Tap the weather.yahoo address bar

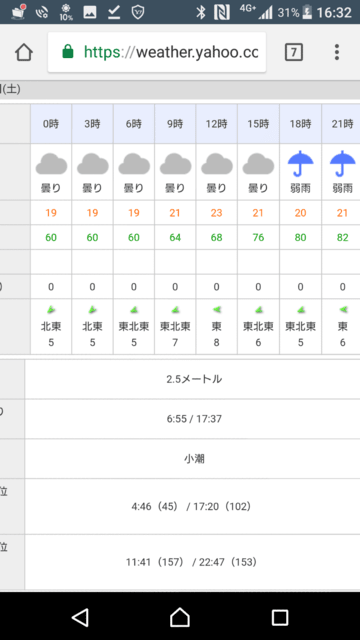click(157, 52)
